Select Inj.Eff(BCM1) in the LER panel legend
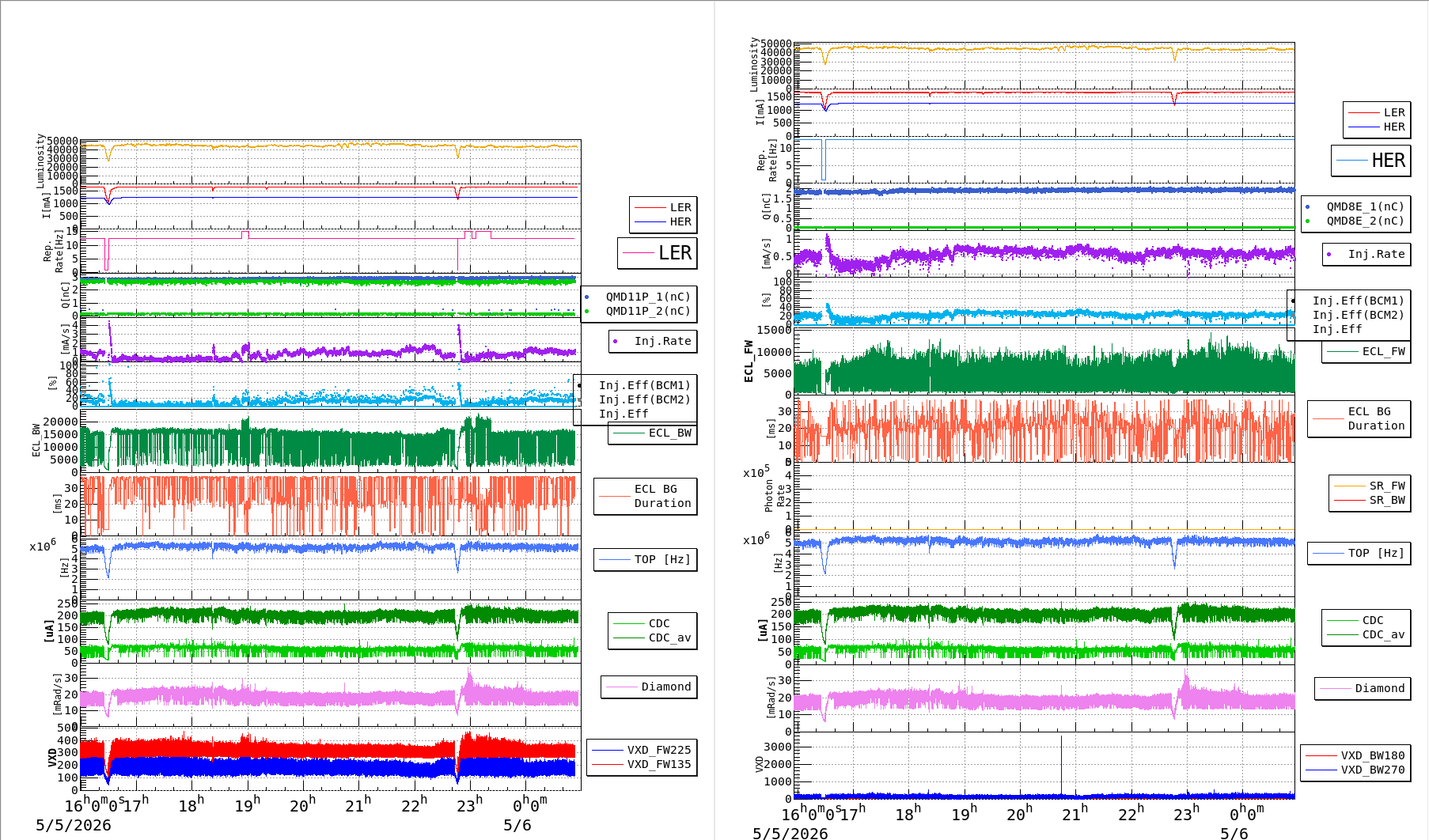The image size is (1429, 840). (x=644, y=385)
